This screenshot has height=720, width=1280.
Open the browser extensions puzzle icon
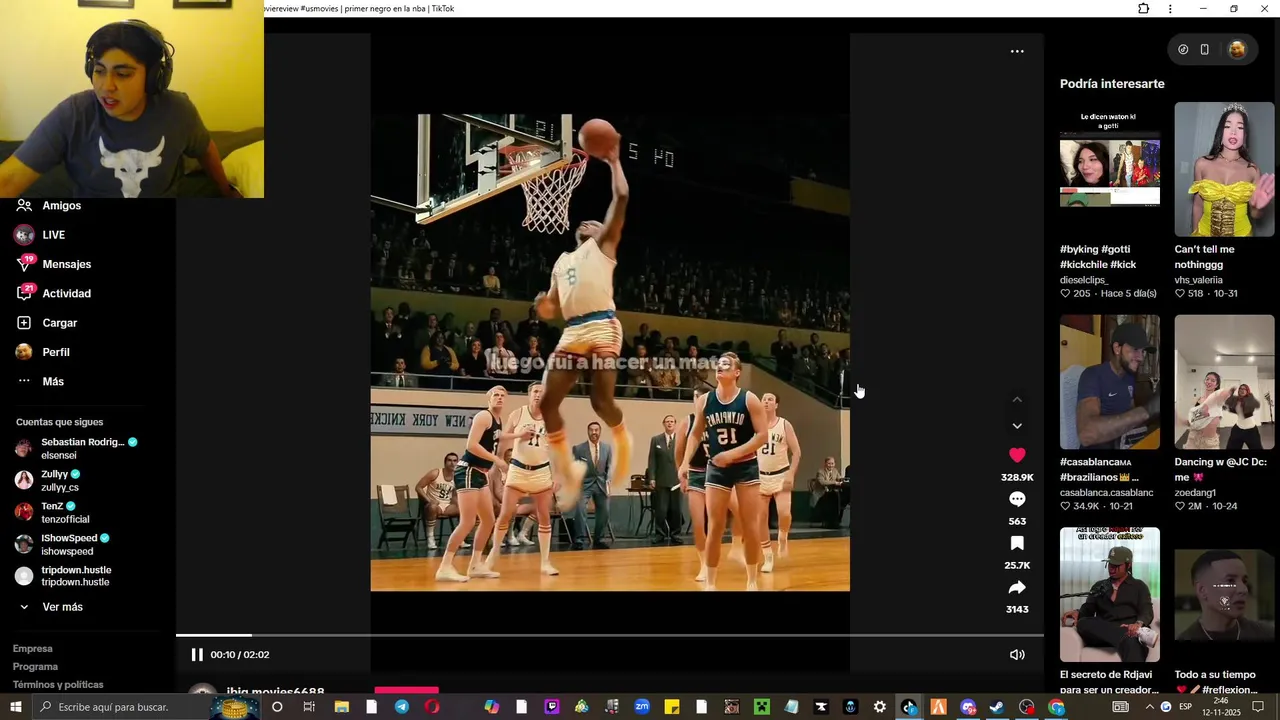1143,9
